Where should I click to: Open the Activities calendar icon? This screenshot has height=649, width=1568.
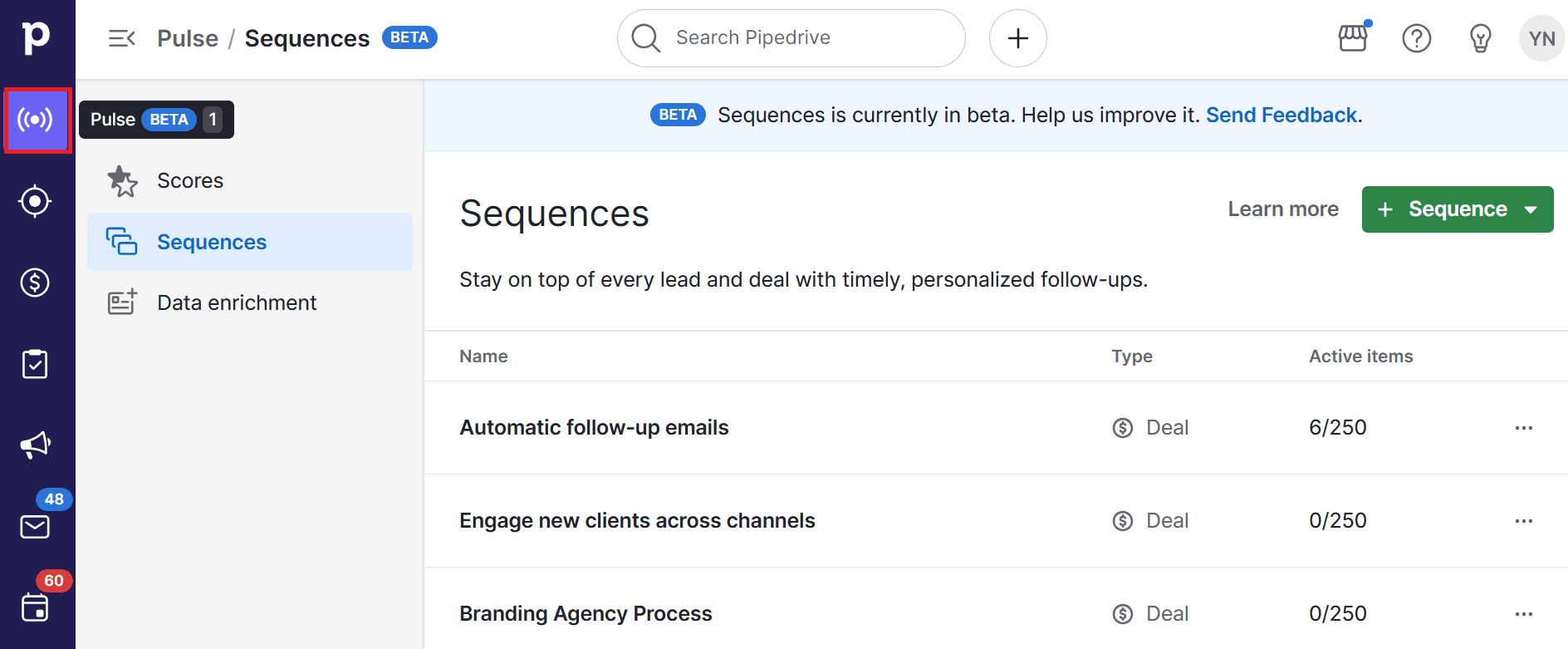pos(35,607)
